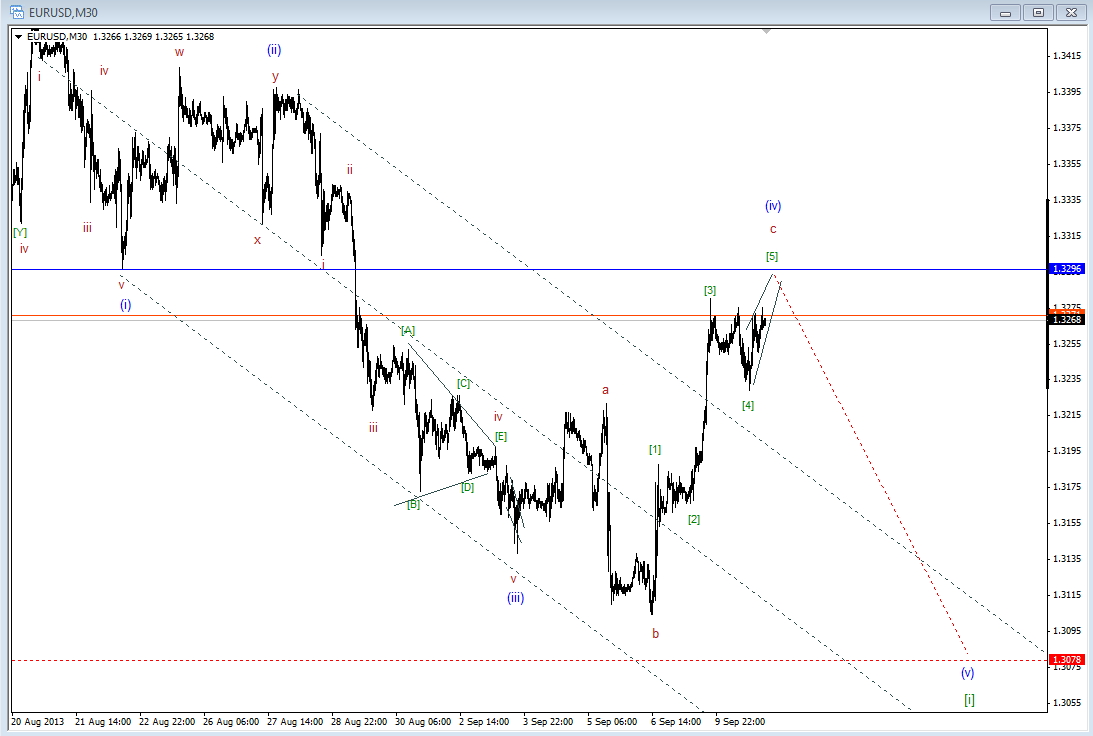The width and height of the screenshot is (1093, 736).
Task: Click the green '[B]' triangle label
Action: point(414,504)
